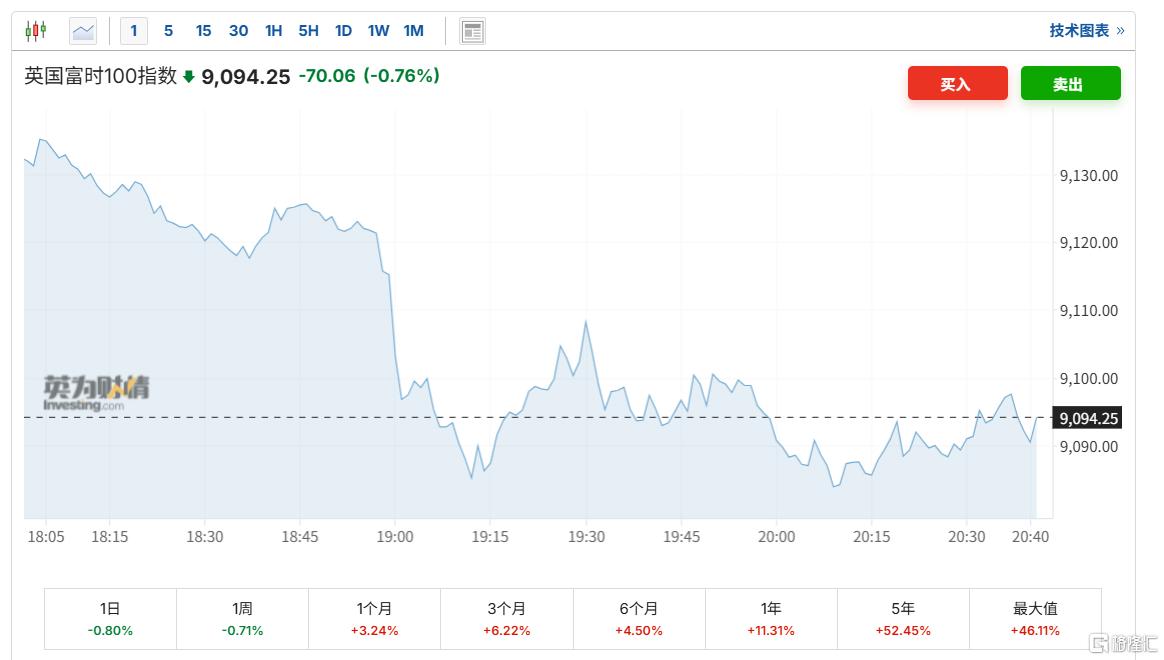Open the 技术图表 link

click(1087, 30)
